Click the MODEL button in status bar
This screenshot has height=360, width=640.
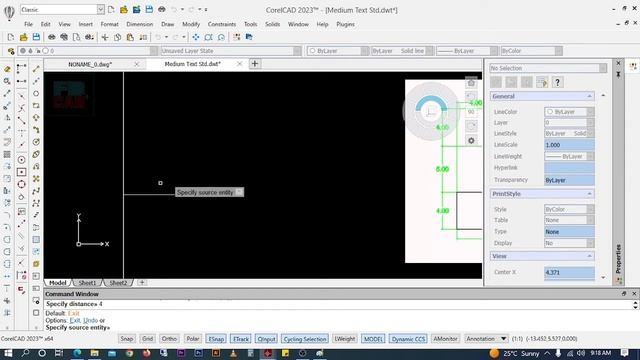(x=373, y=339)
